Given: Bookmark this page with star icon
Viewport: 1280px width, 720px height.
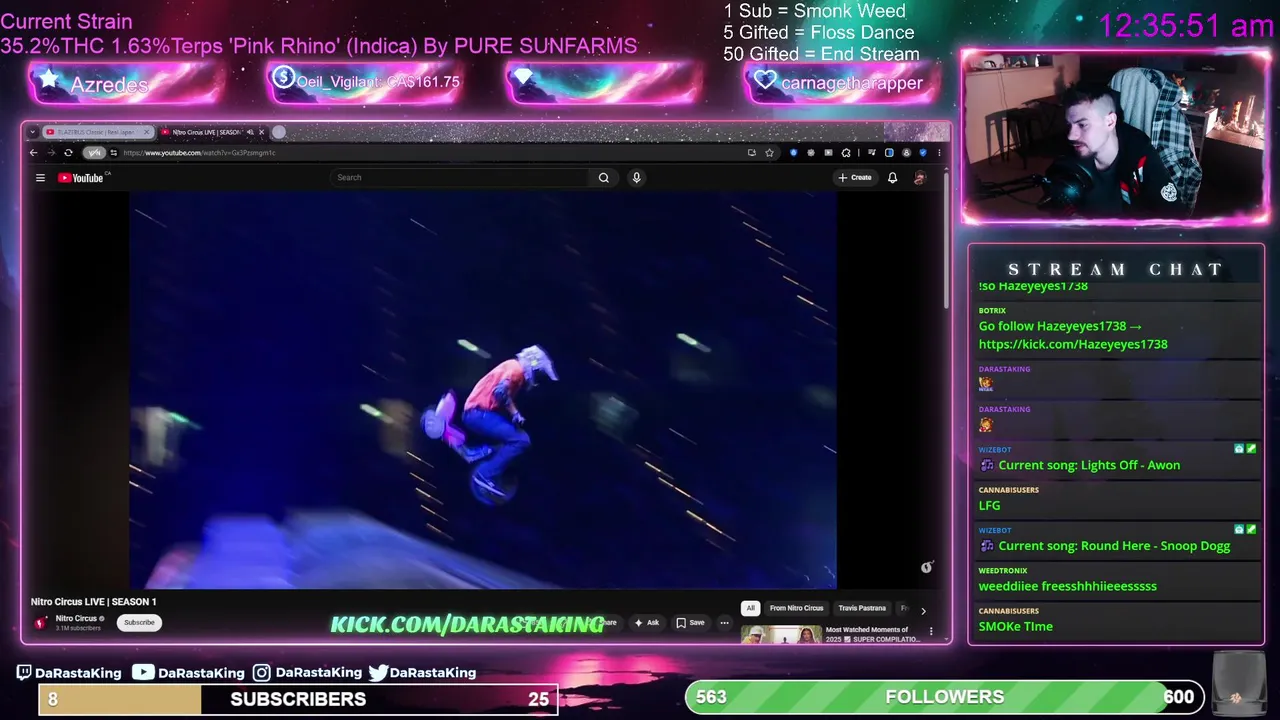Looking at the screenshot, I should [x=769, y=153].
